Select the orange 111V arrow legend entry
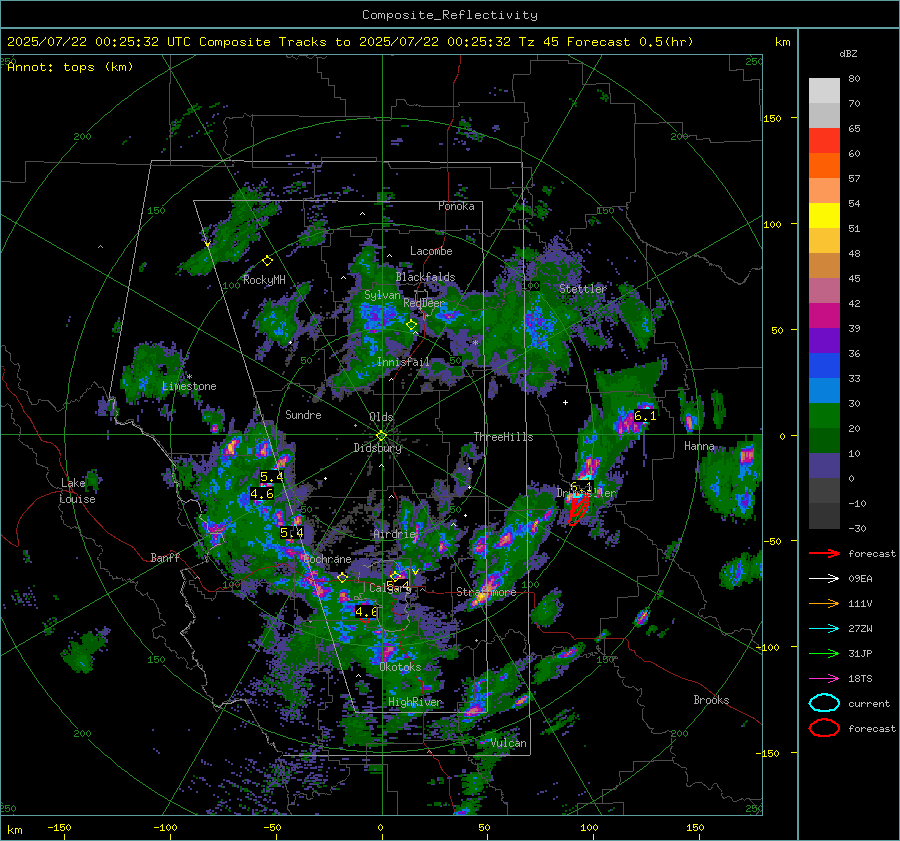 coord(824,603)
